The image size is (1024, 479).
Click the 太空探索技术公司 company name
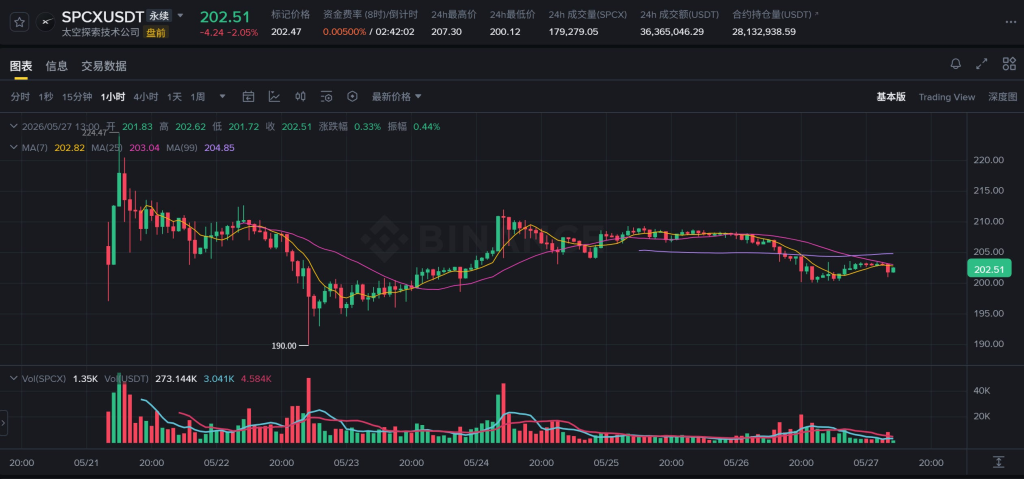tap(100, 32)
